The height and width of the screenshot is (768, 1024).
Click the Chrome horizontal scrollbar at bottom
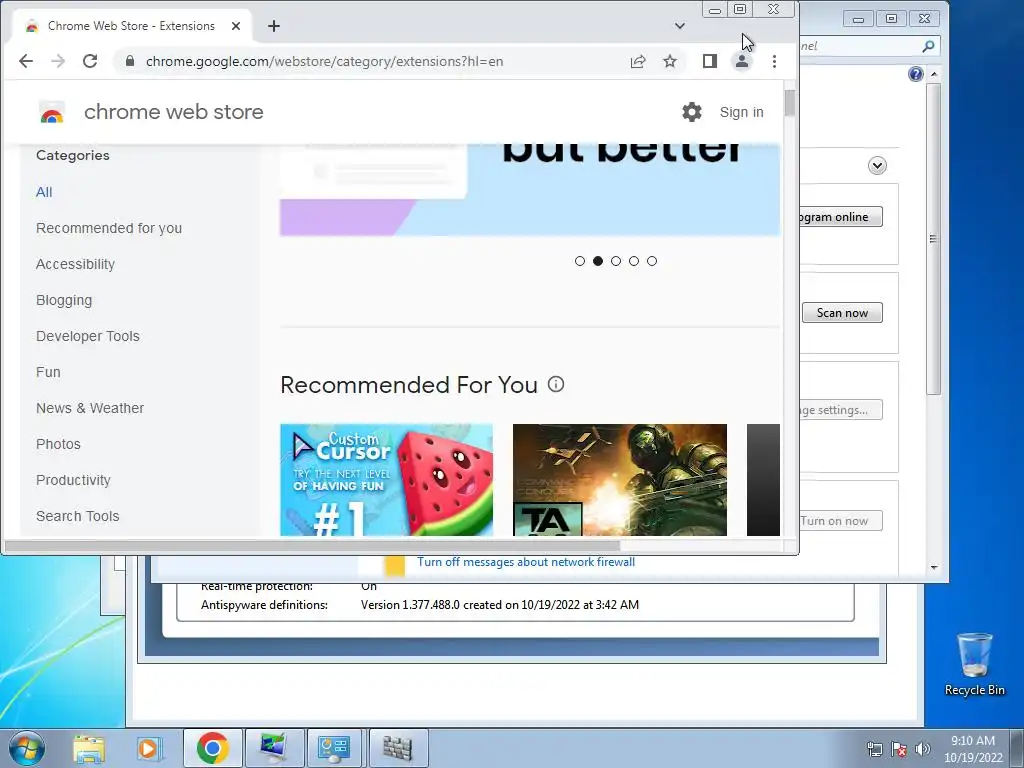[312, 545]
